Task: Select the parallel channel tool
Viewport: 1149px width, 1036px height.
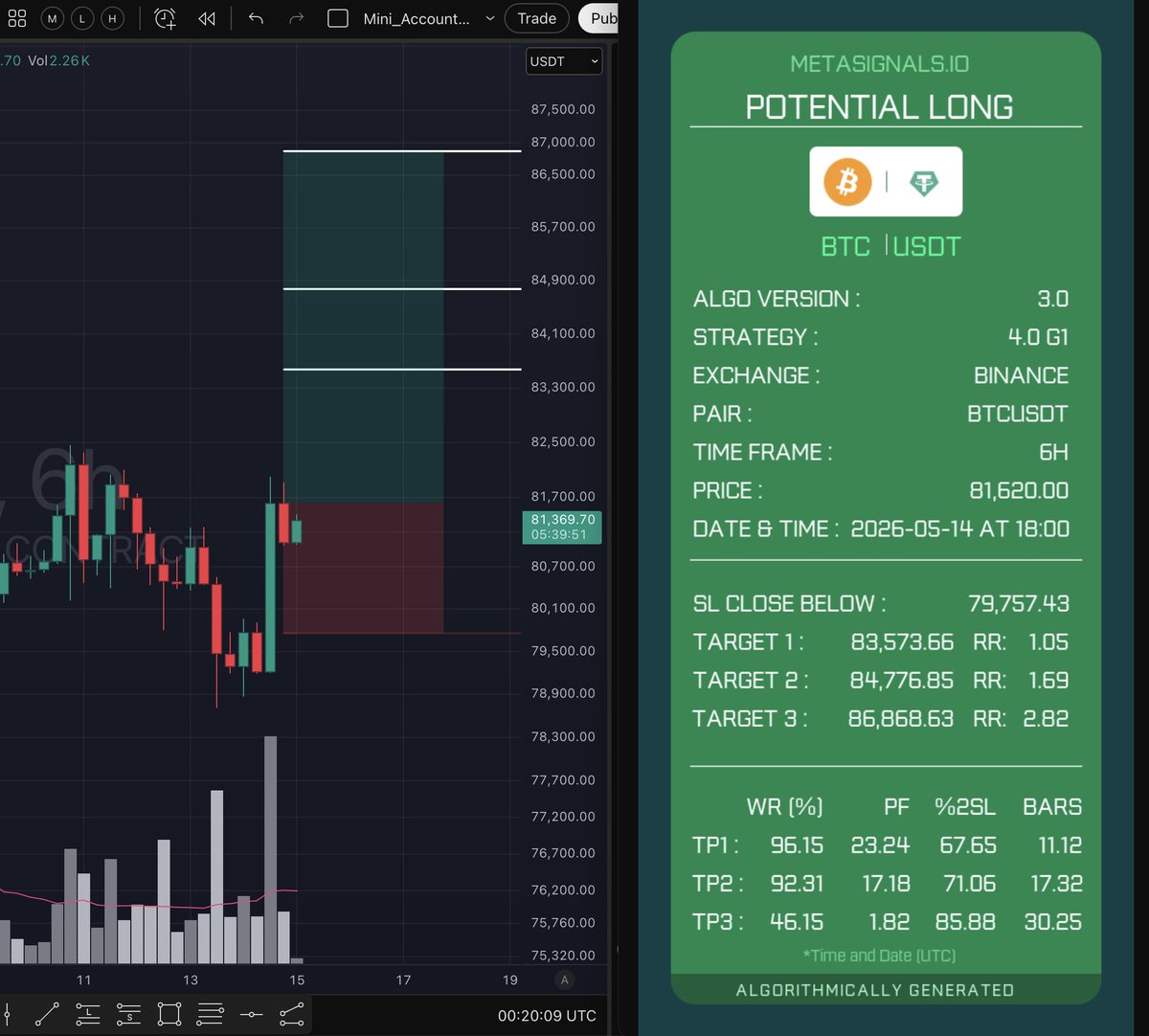Action: [x=292, y=1013]
